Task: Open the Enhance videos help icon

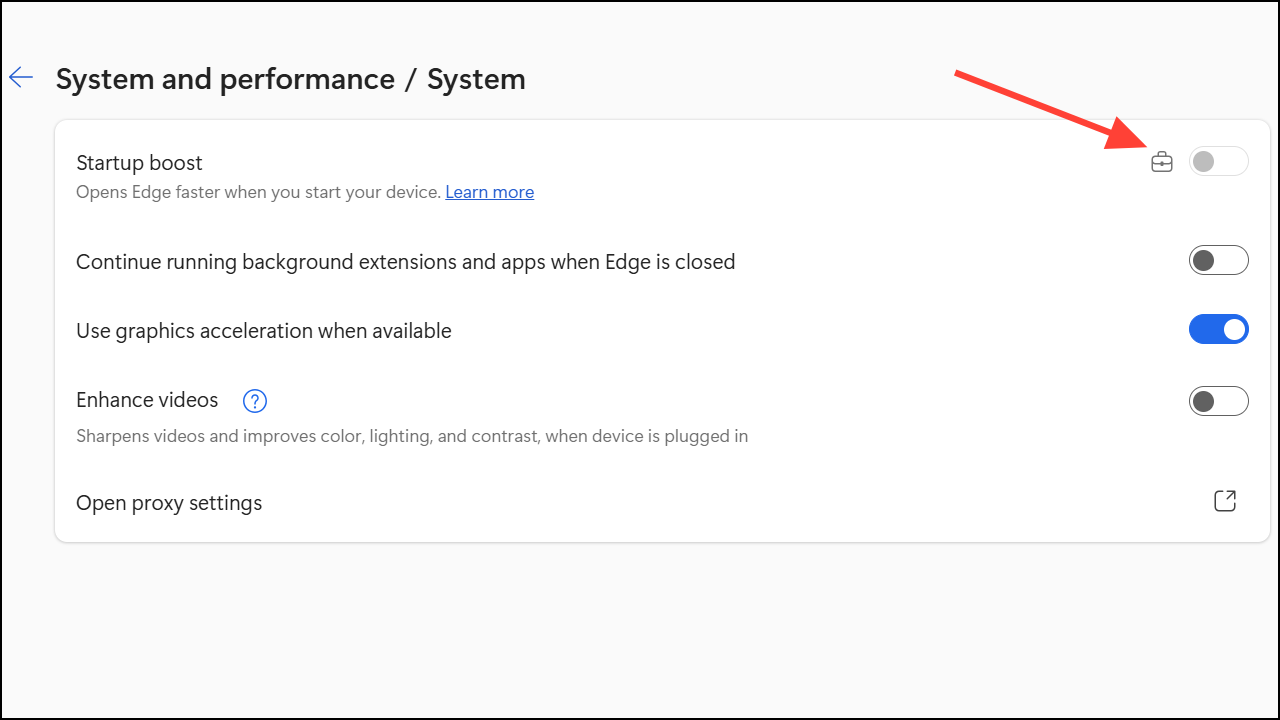Action: 255,401
